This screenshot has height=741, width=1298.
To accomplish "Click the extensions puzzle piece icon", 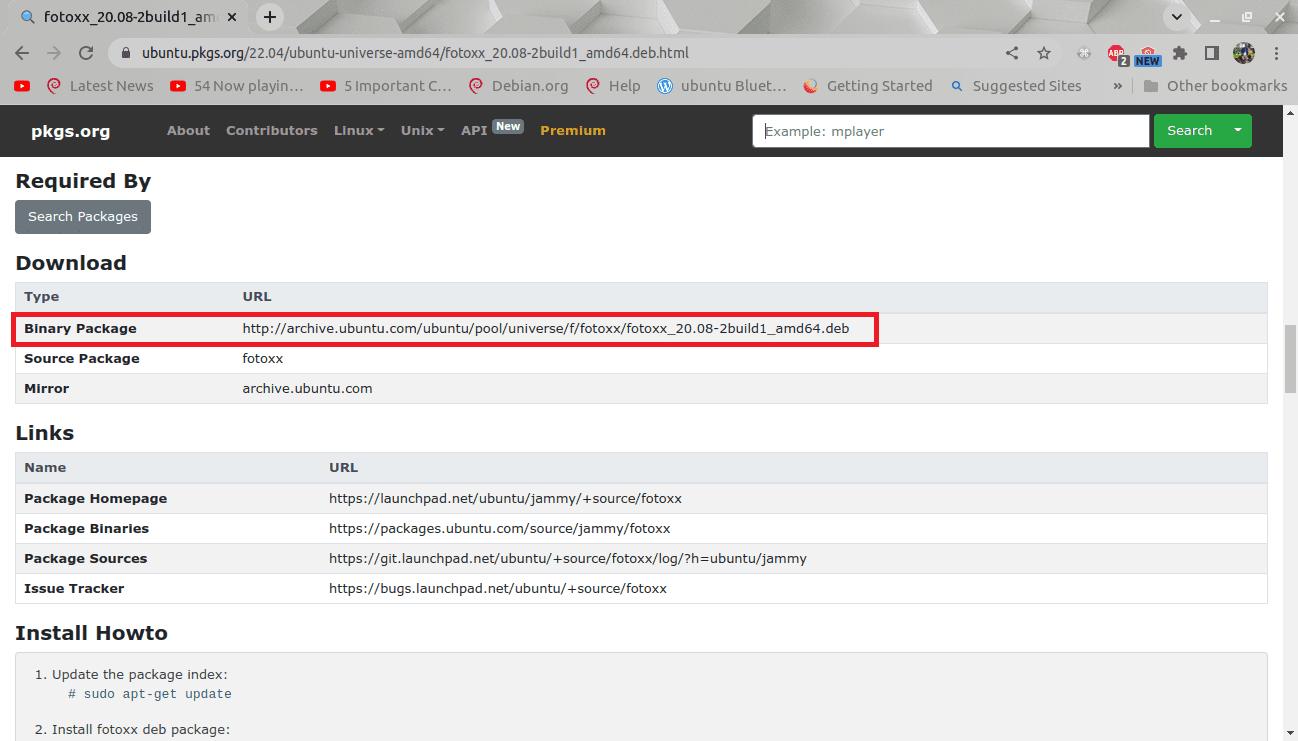I will point(1180,52).
